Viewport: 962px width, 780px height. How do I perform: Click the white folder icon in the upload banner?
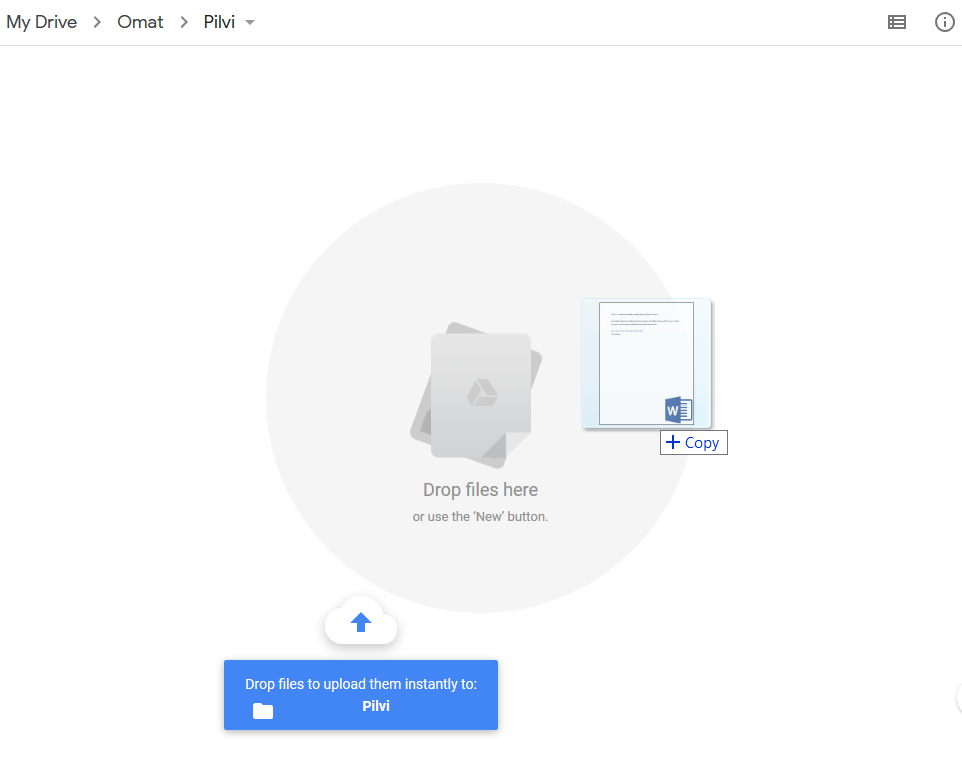point(263,711)
